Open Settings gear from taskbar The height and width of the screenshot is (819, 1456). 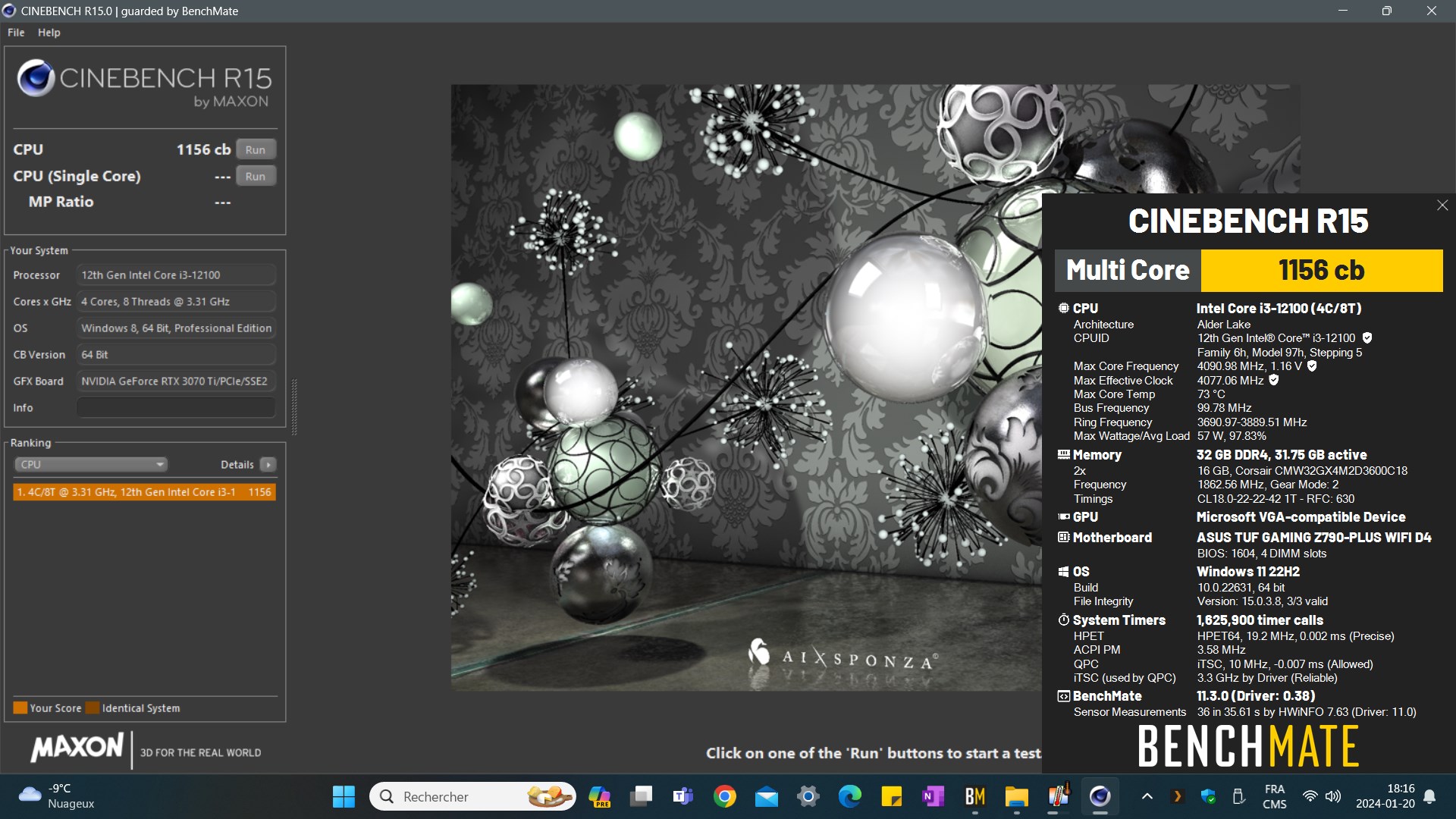point(808,797)
